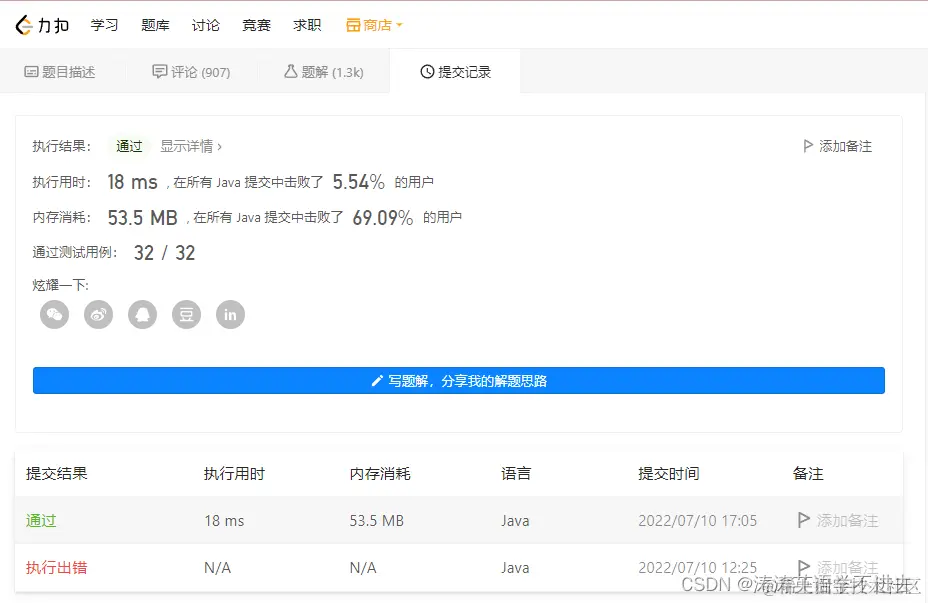Click the LeetCode logo
928x603 pixels.
tap(41, 25)
